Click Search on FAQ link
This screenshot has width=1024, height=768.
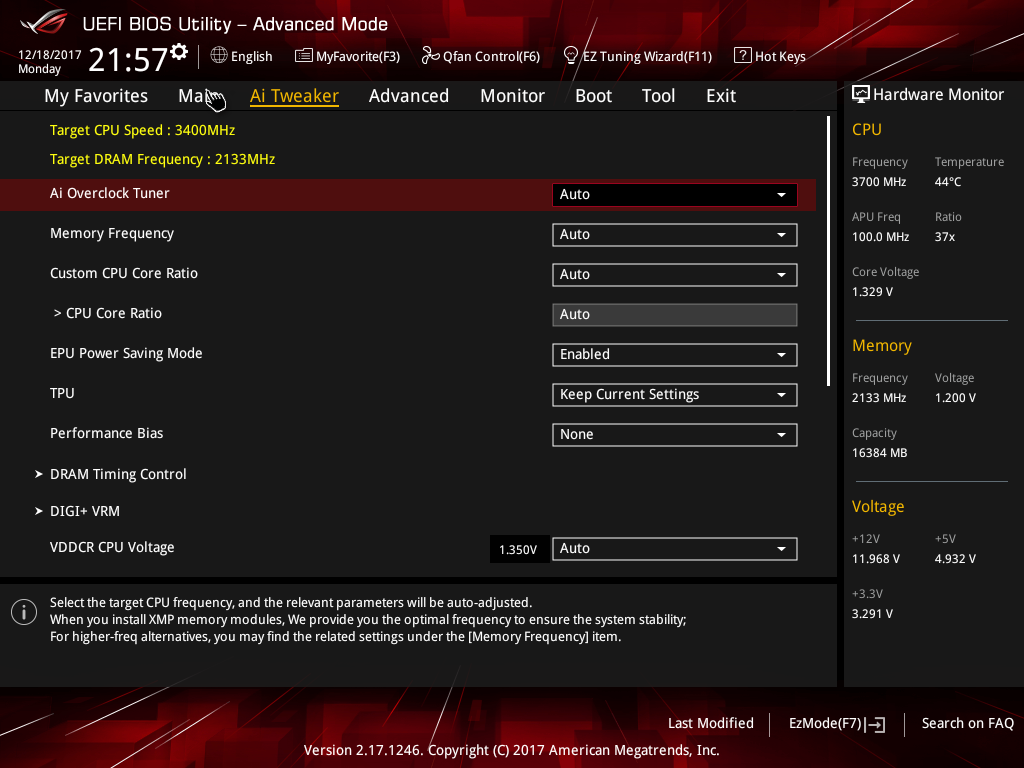pos(968,724)
